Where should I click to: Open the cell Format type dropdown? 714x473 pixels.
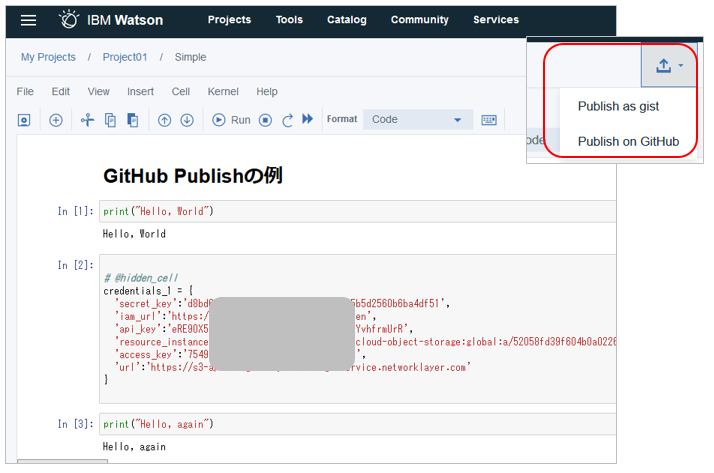(418, 119)
